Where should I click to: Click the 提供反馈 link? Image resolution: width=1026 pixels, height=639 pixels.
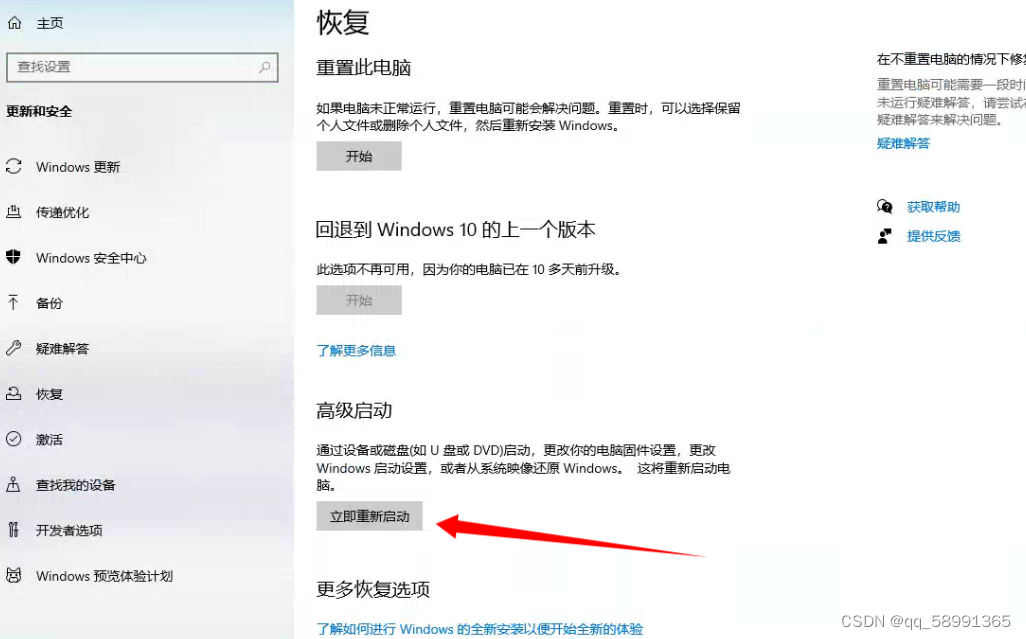pos(934,236)
